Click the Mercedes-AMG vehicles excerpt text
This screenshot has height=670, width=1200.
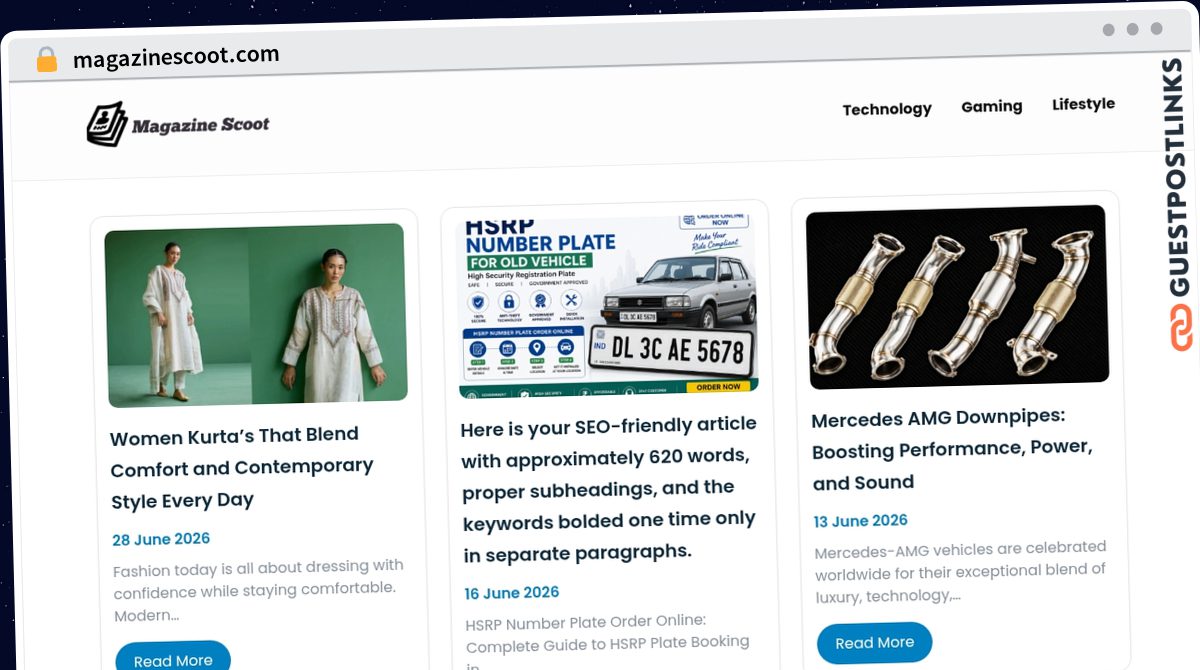960,572
